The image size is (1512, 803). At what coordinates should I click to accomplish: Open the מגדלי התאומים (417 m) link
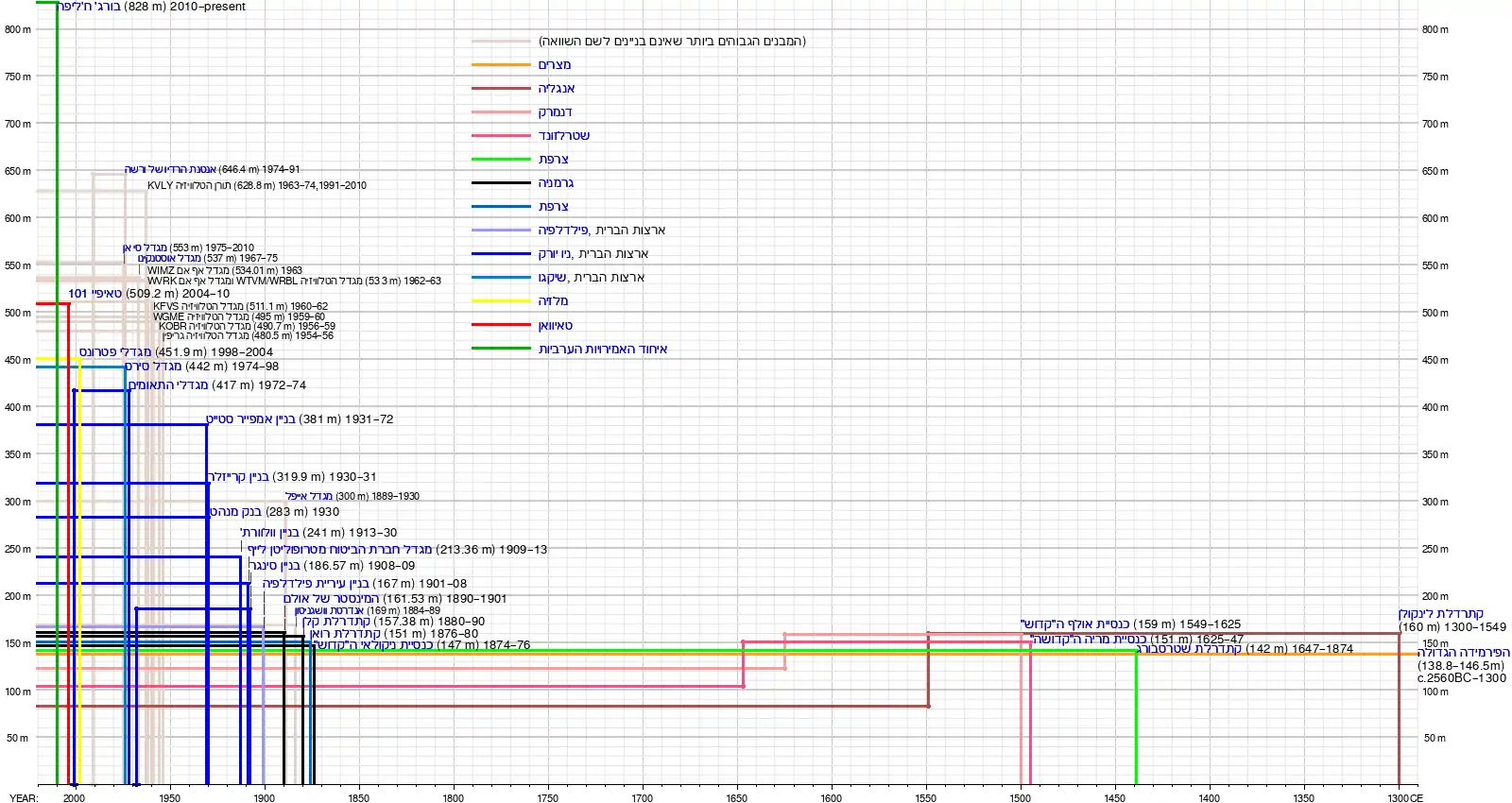pyautogui.click(x=168, y=384)
